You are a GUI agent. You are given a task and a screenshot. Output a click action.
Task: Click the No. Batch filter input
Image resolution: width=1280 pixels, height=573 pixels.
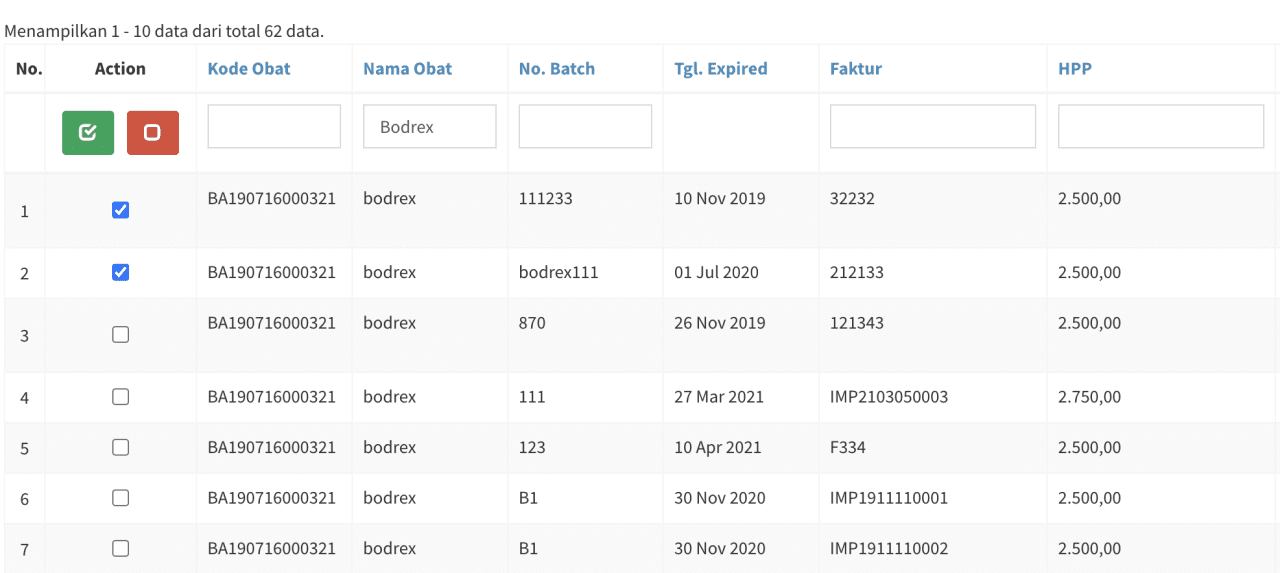tap(585, 127)
